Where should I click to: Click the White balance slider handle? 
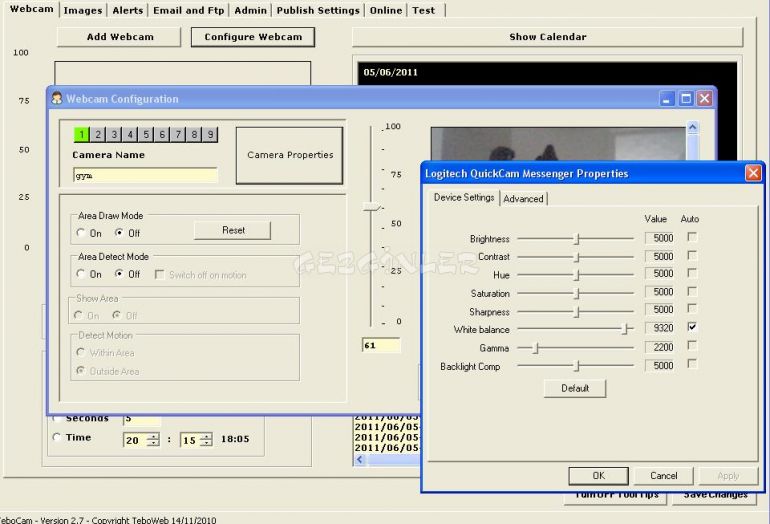pyautogui.click(x=625, y=329)
